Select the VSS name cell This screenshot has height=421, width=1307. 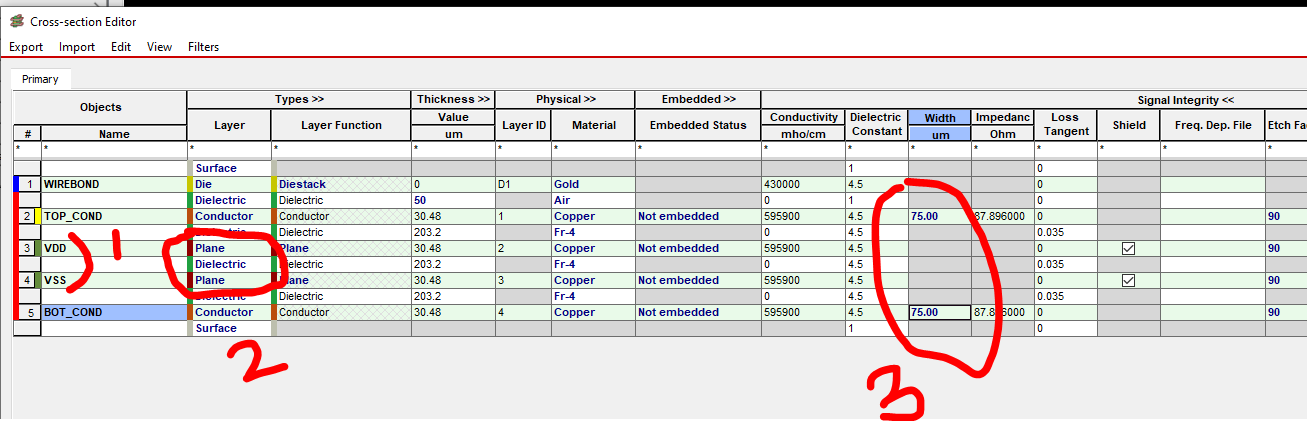click(x=114, y=280)
